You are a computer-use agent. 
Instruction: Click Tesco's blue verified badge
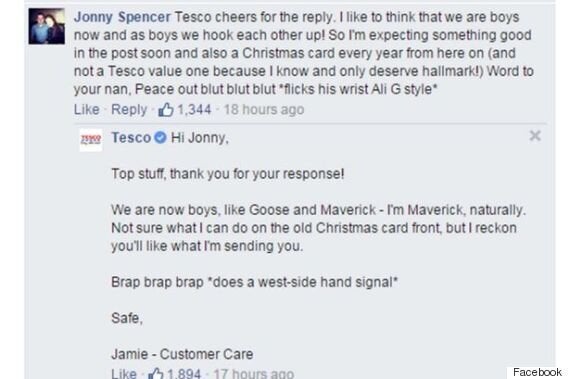(160, 138)
